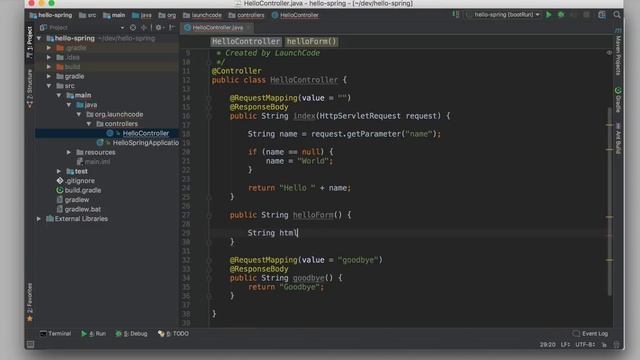Expand the .gradle folder

pyautogui.click(x=49, y=48)
